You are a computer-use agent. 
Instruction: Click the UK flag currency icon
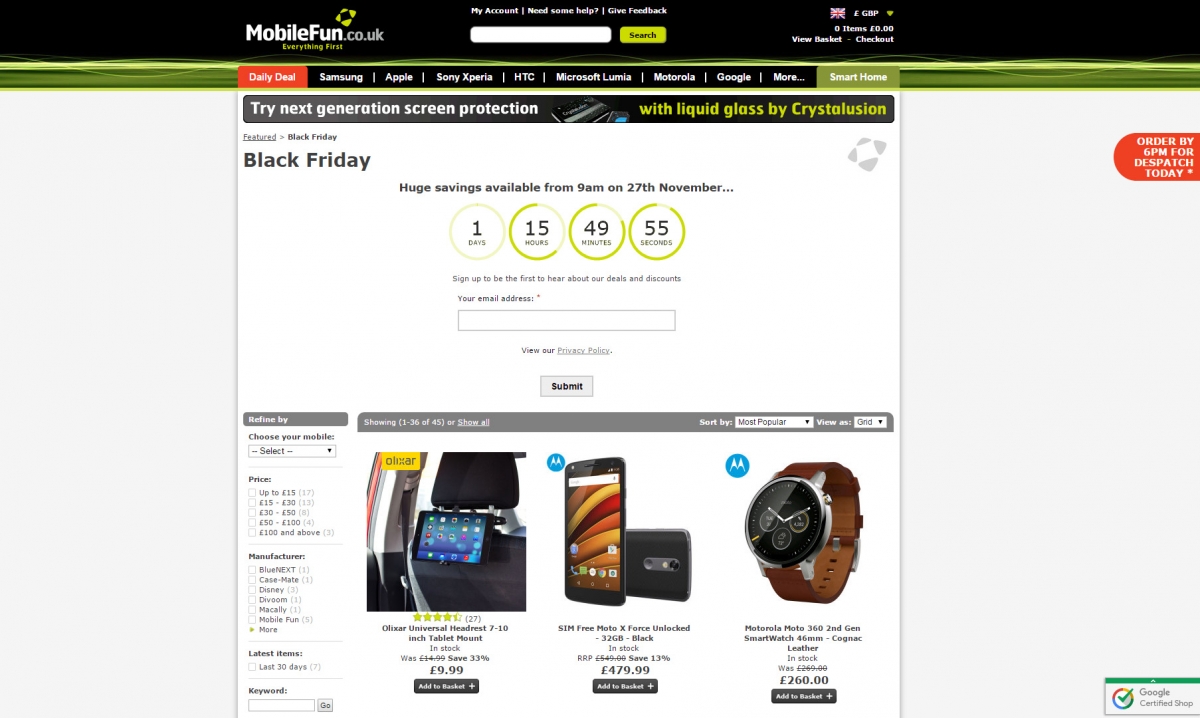838,13
